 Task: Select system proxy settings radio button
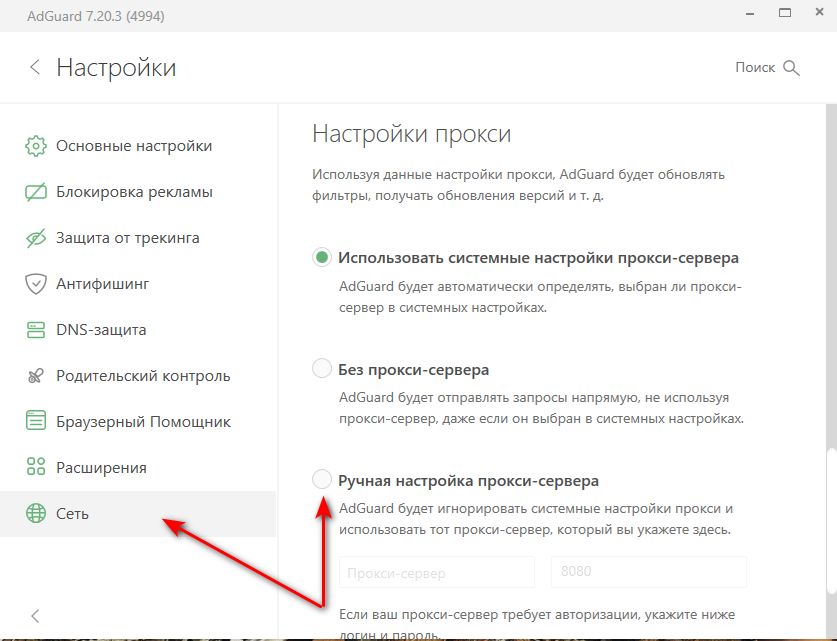[x=322, y=257]
